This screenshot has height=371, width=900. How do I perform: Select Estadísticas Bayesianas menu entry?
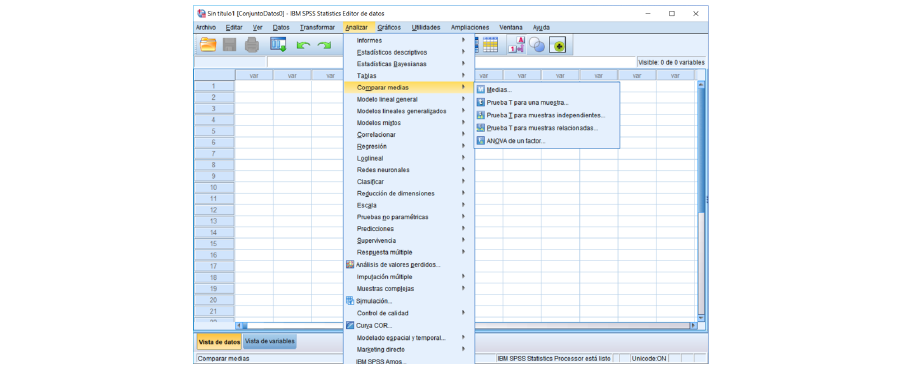(409, 64)
